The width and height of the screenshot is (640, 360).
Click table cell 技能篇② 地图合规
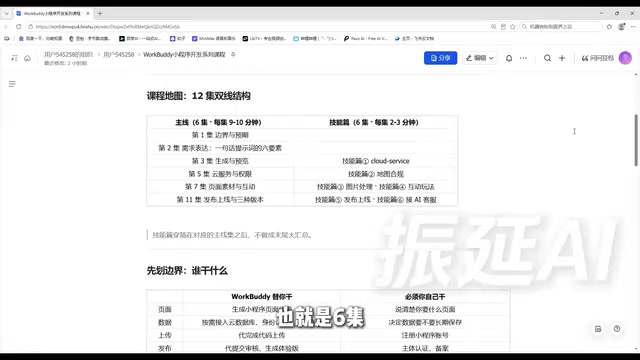pos(376,174)
